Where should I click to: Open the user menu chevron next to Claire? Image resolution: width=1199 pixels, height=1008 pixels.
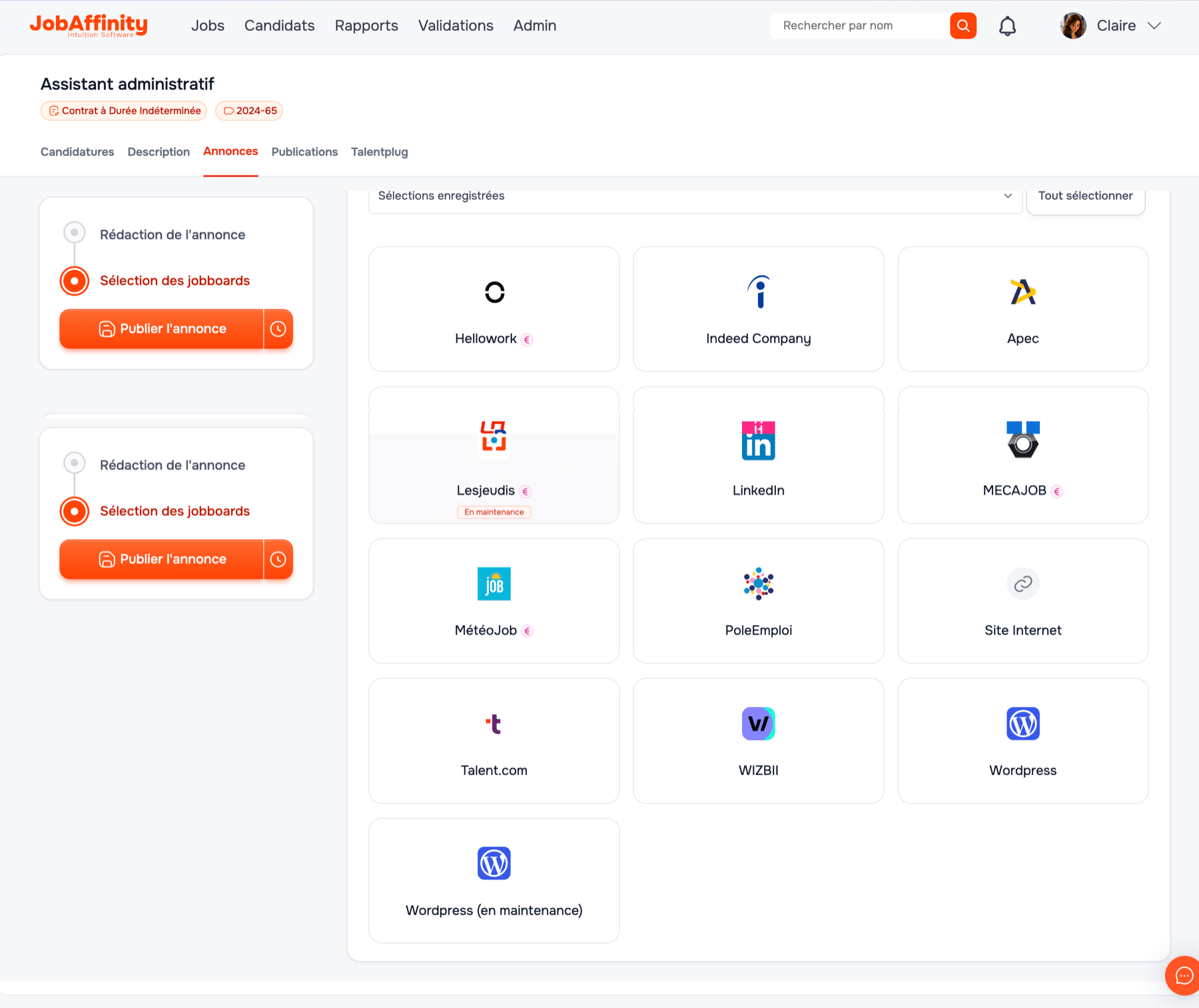(1154, 26)
